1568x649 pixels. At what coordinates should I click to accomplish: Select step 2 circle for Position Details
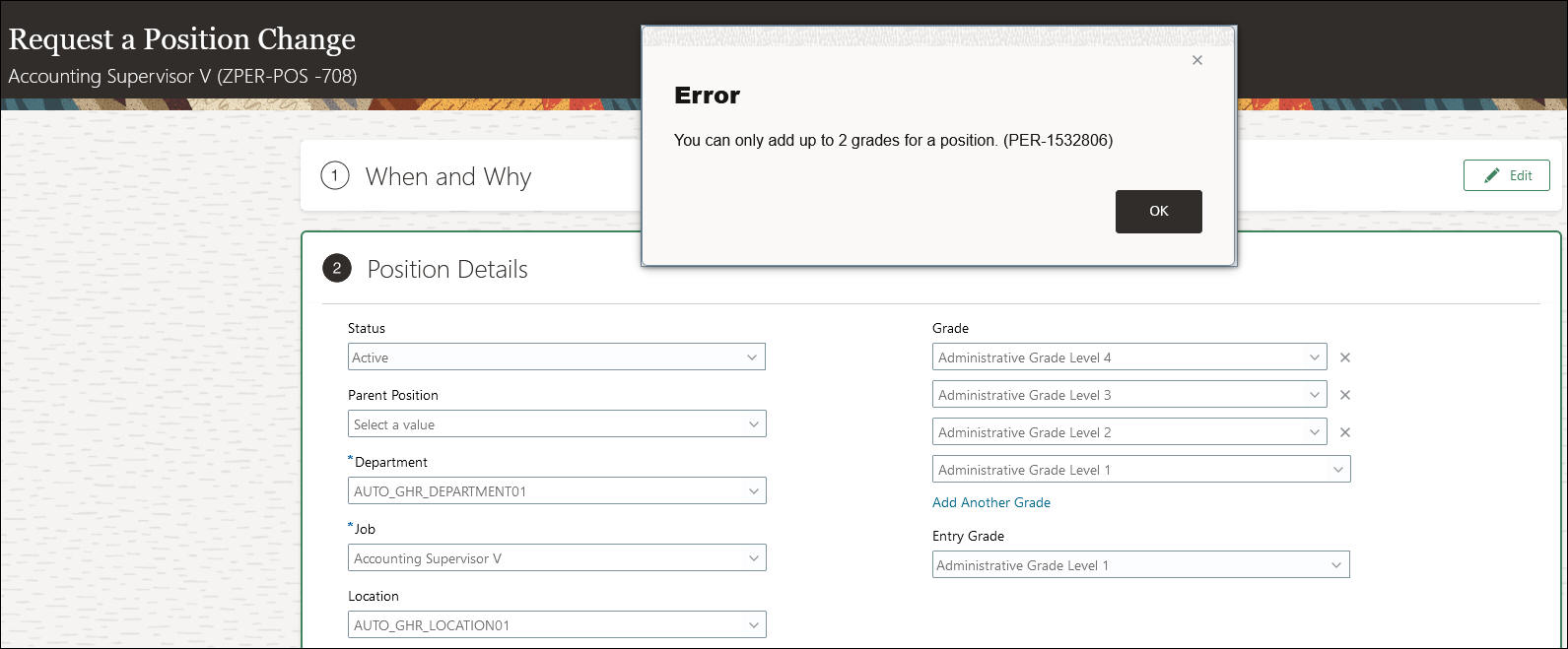pyautogui.click(x=337, y=268)
